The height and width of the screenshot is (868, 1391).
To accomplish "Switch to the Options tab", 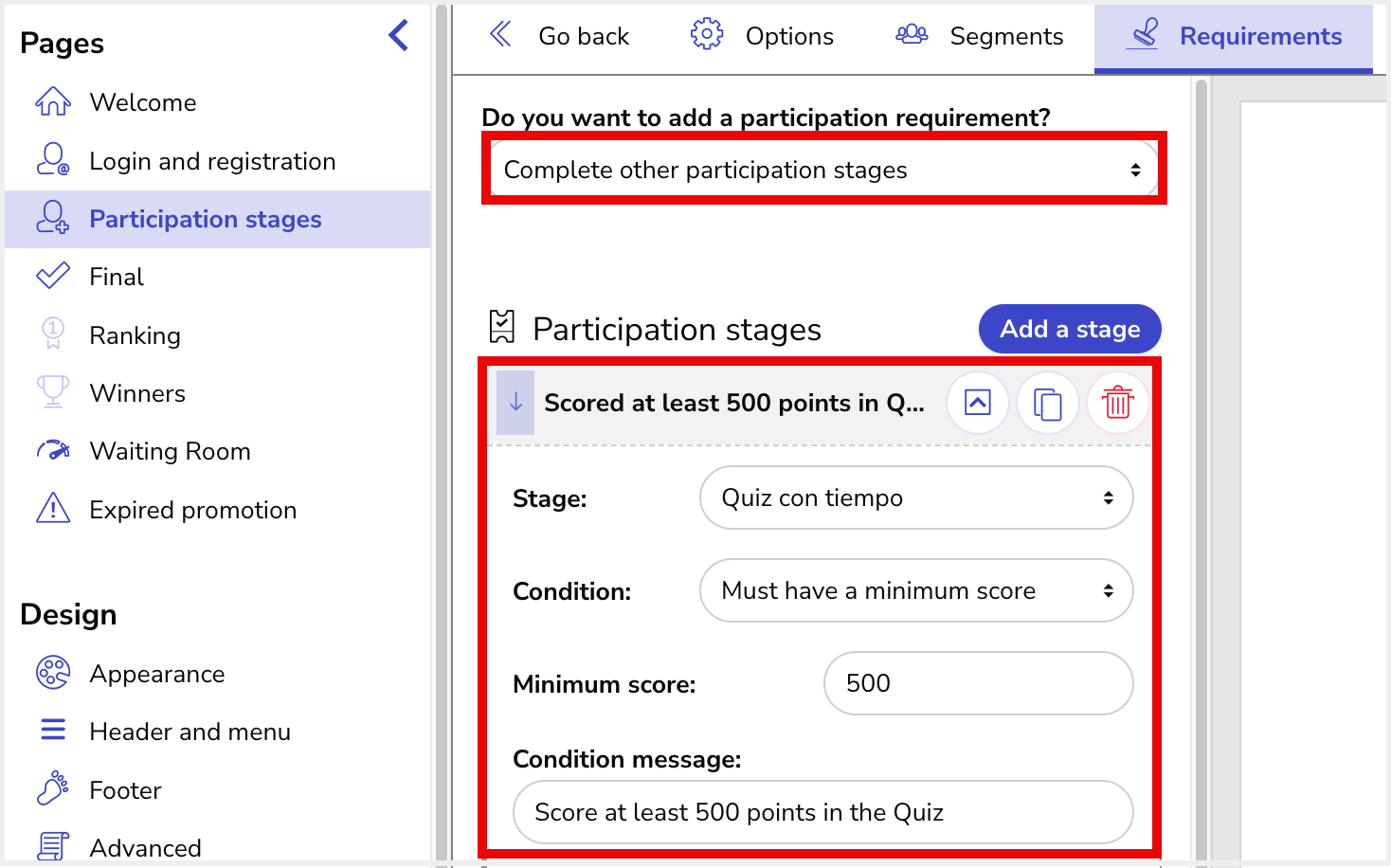I will [762, 36].
